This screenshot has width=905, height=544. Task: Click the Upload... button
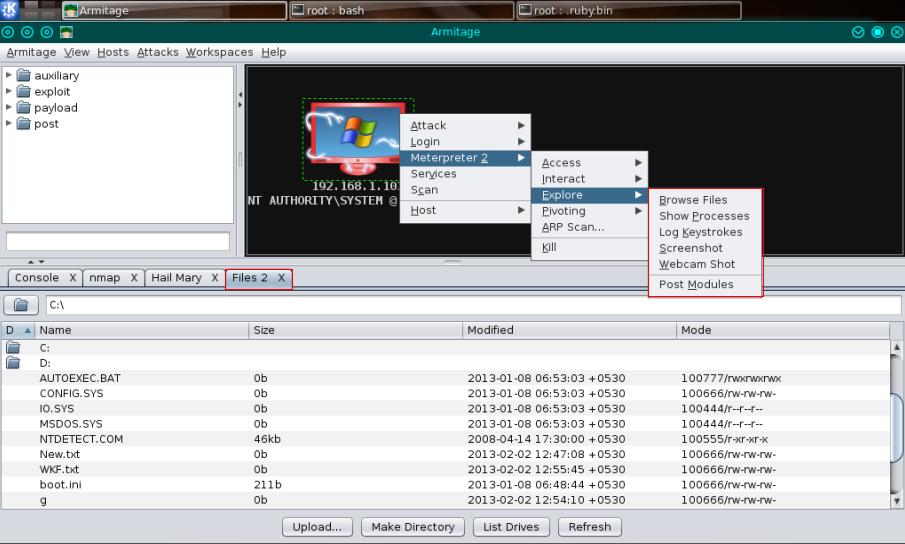click(317, 527)
